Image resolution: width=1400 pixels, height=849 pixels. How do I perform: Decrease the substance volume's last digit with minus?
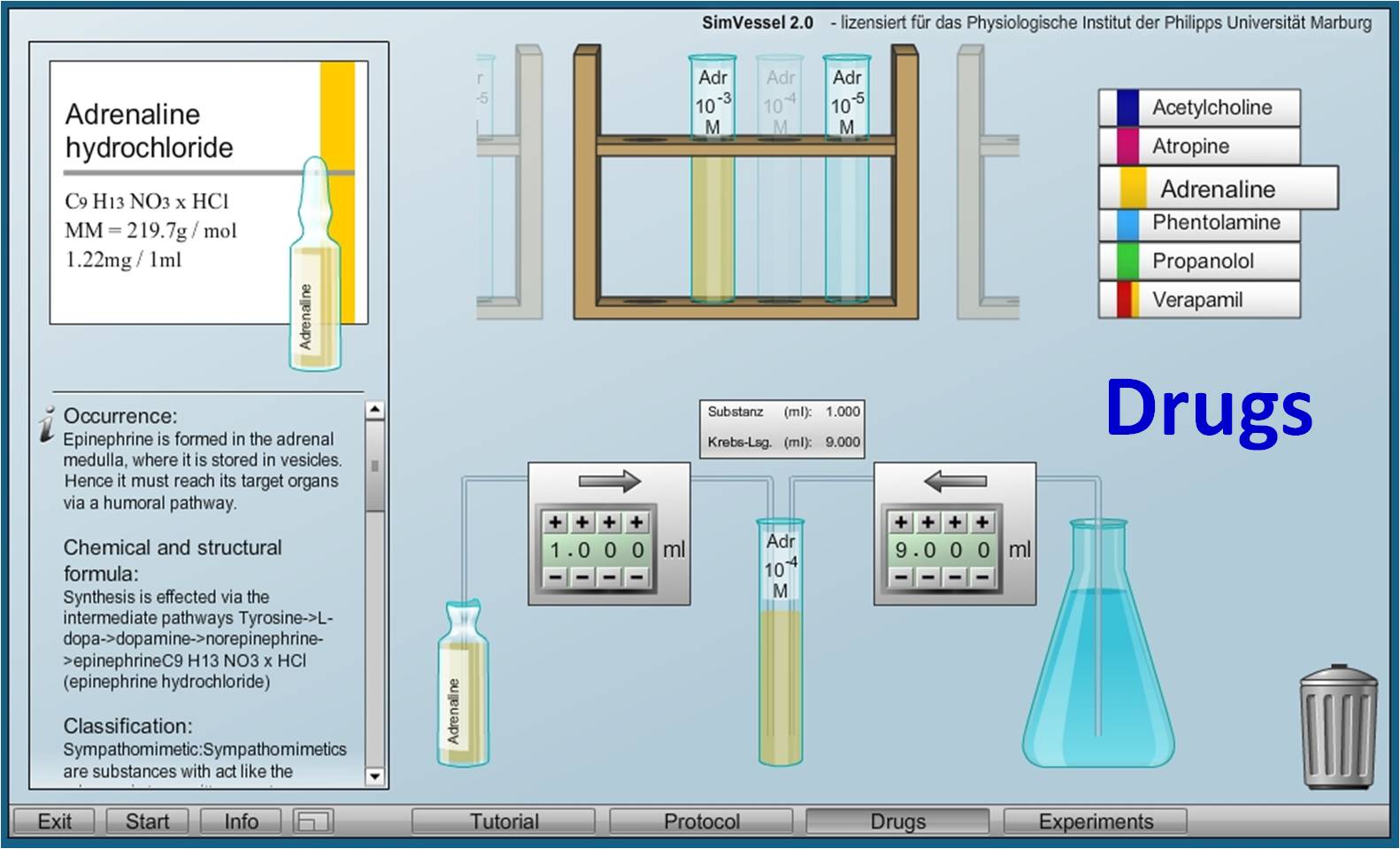[636, 578]
